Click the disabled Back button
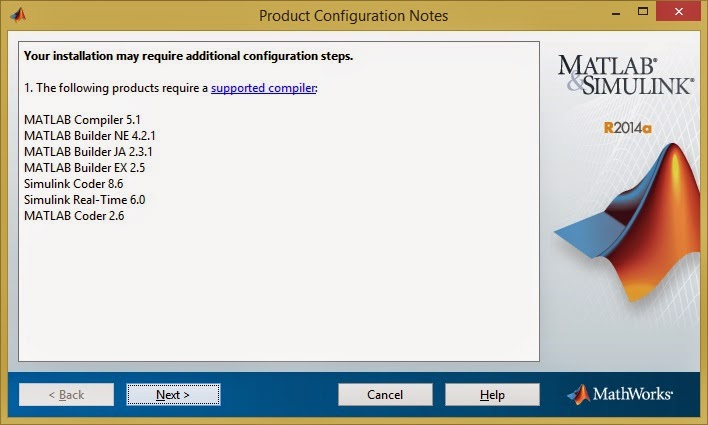 pyautogui.click(x=66, y=395)
